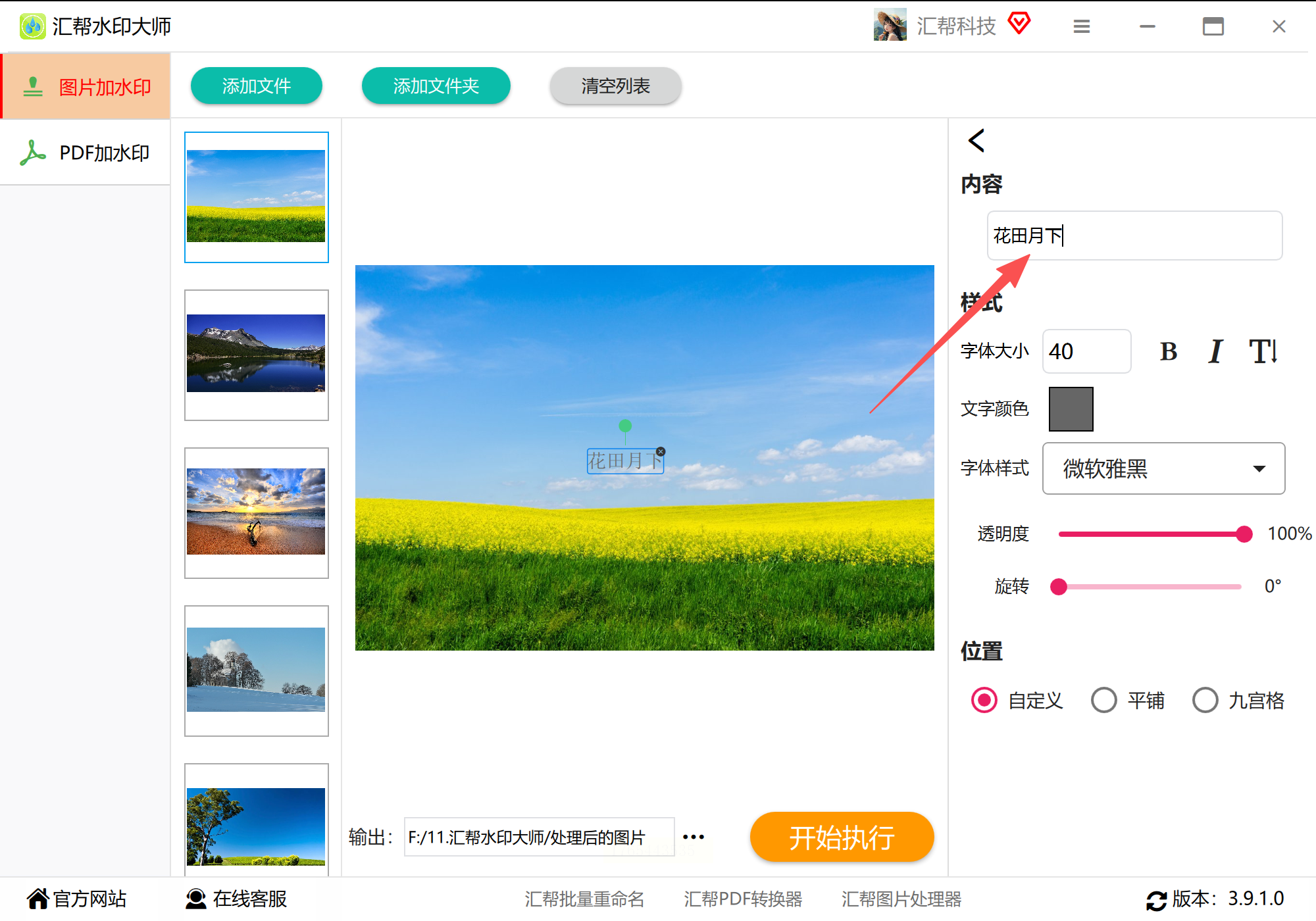Expand the 微软雅黑 font style dropdown

coord(1163,468)
